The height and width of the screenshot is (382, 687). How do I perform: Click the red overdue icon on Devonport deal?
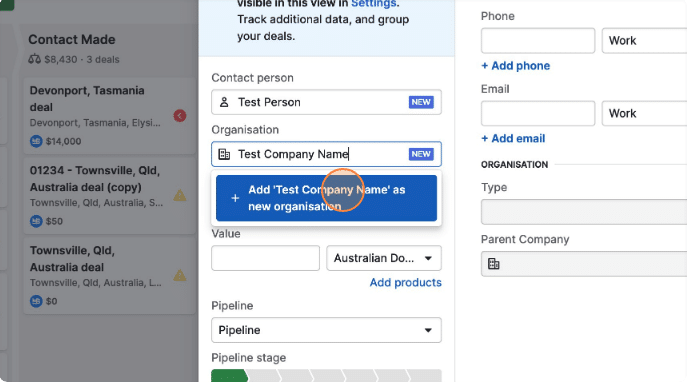coord(180,116)
